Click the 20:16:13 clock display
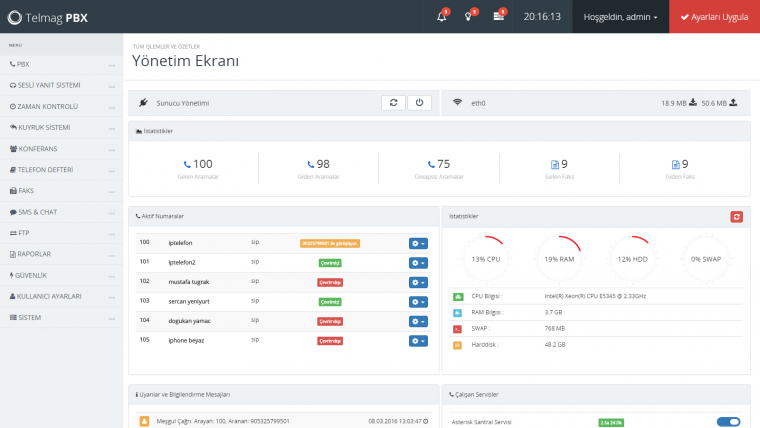The height and width of the screenshot is (428, 760). pos(542,17)
